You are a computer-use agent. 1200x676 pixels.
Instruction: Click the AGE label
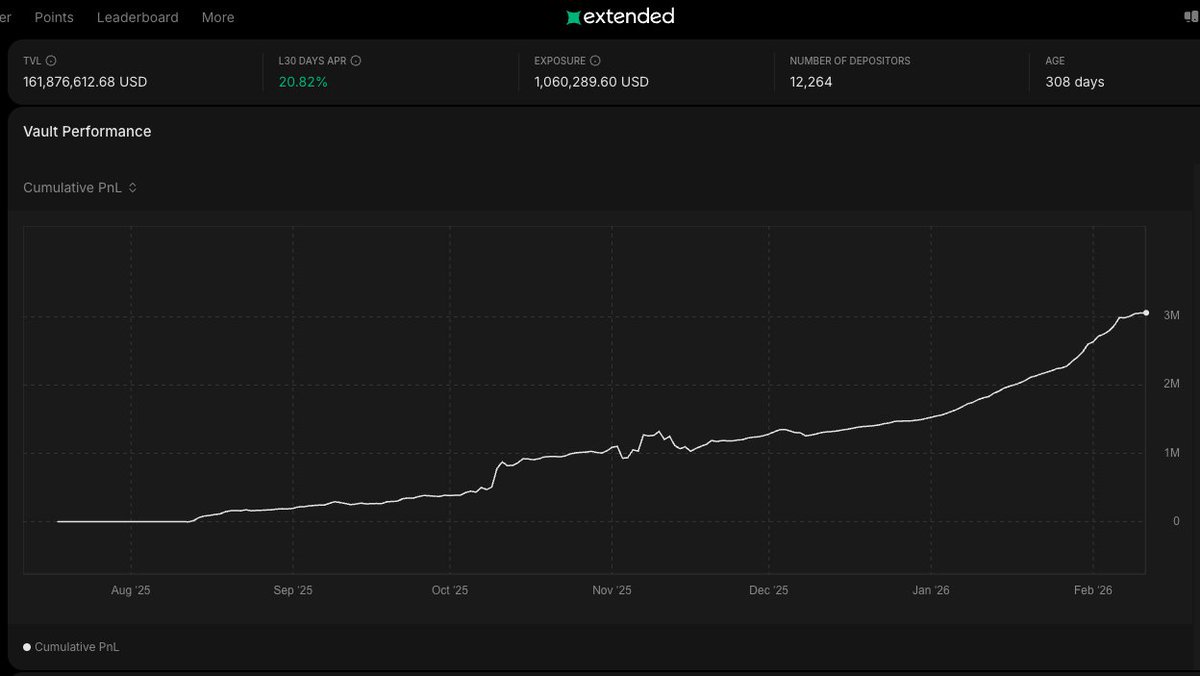[1055, 61]
